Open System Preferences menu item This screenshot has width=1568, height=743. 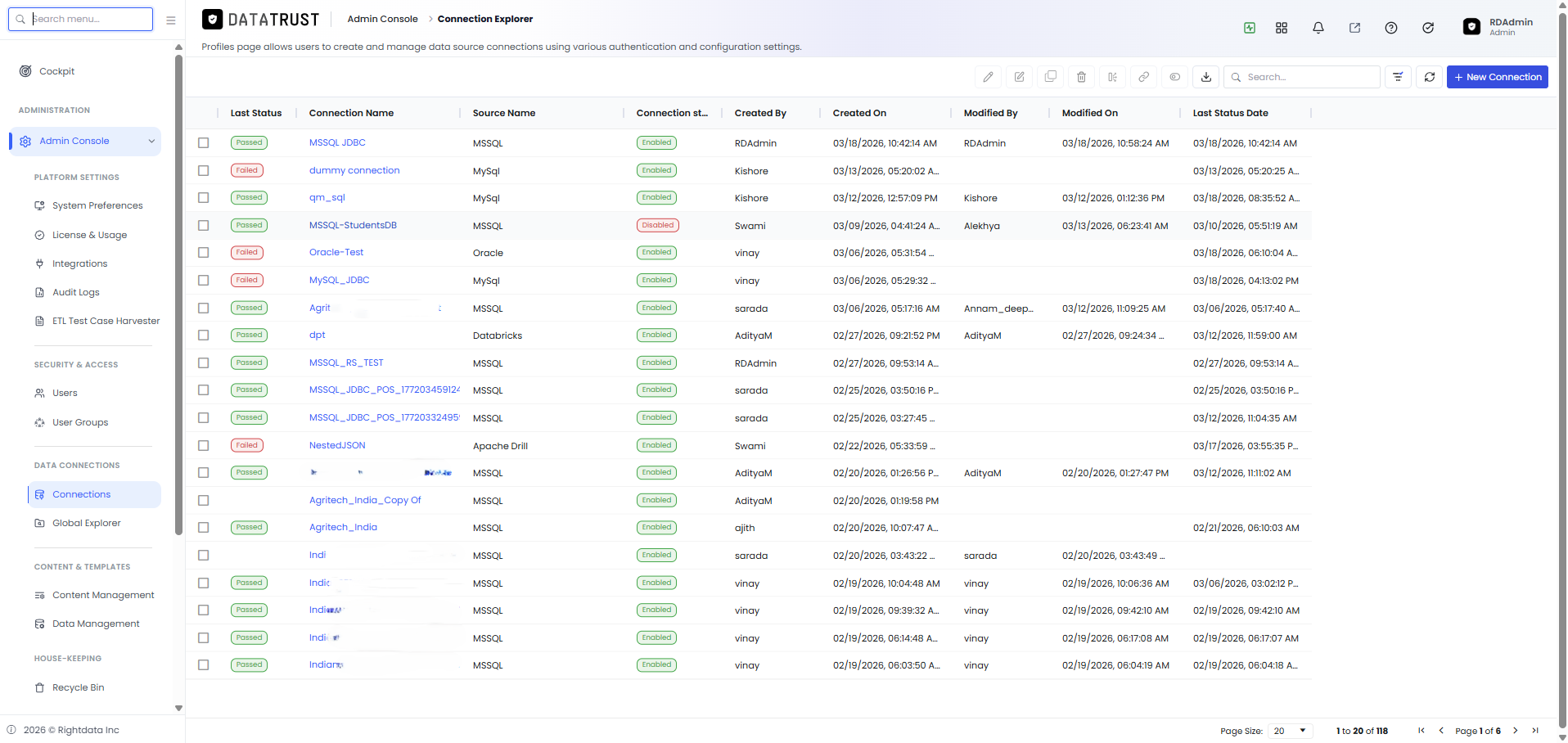pyautogui.click(x=97, y=206)
